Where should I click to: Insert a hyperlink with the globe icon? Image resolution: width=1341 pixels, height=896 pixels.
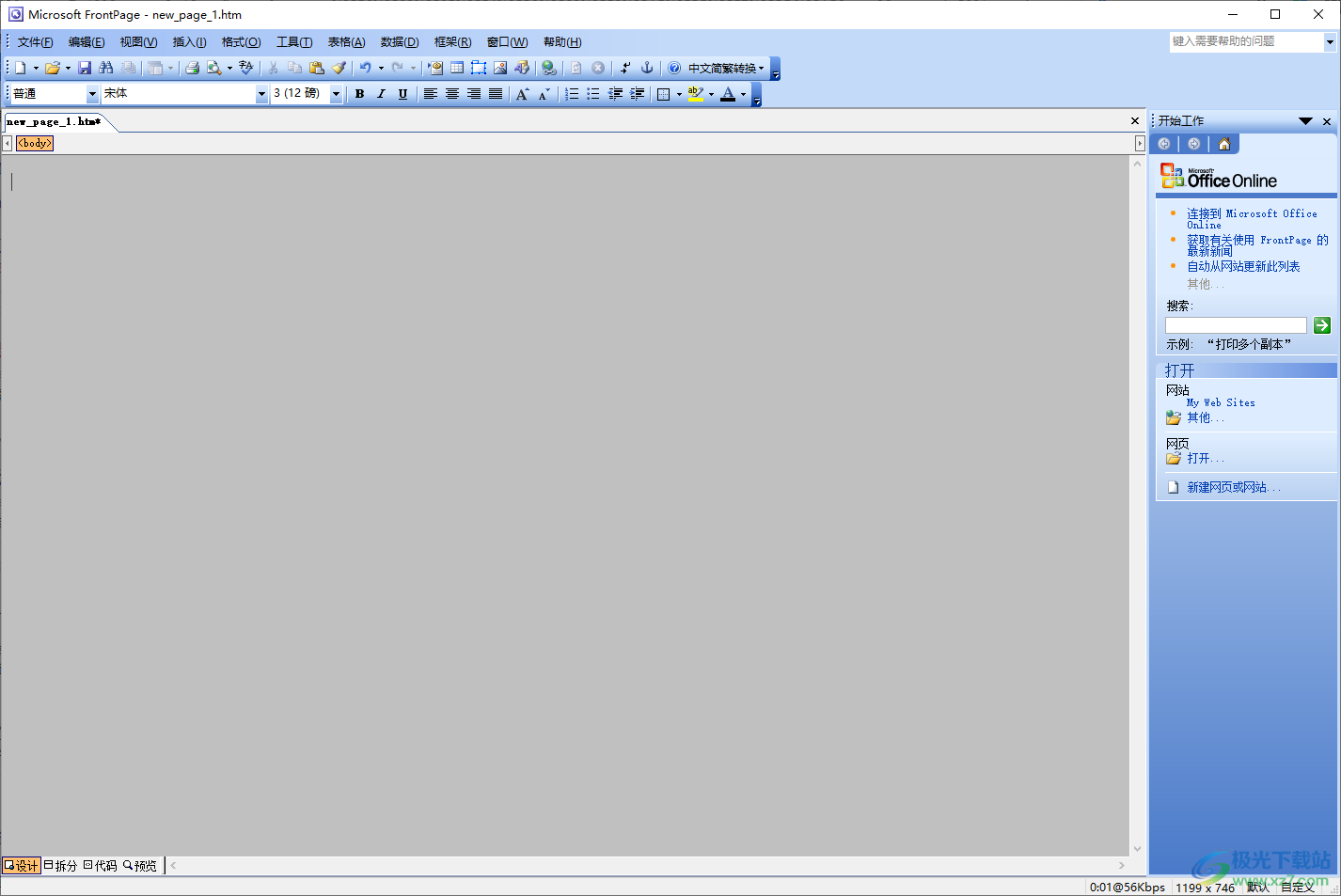click(549, 68)
